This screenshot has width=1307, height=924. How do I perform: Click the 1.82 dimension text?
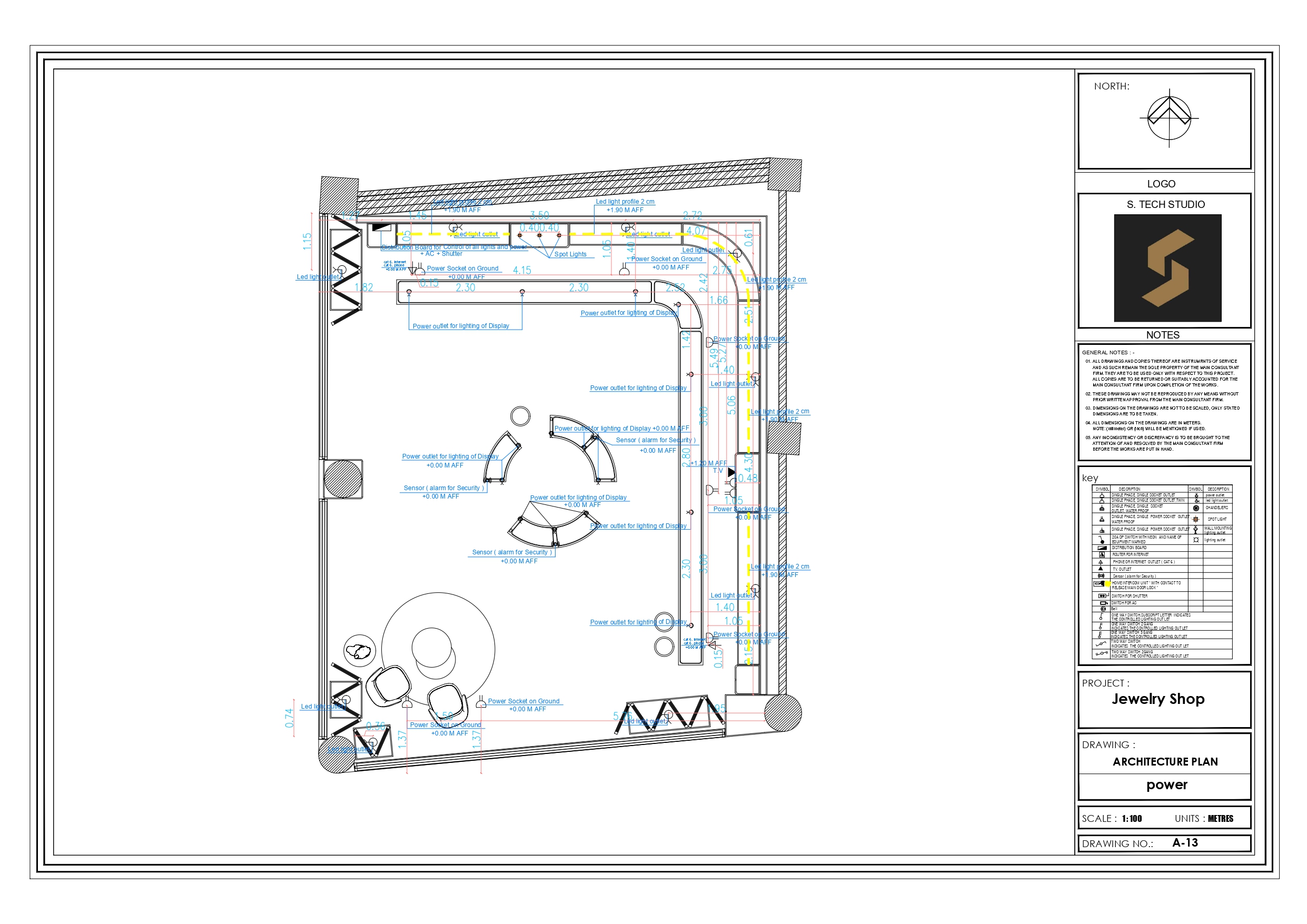coord(364,287)
